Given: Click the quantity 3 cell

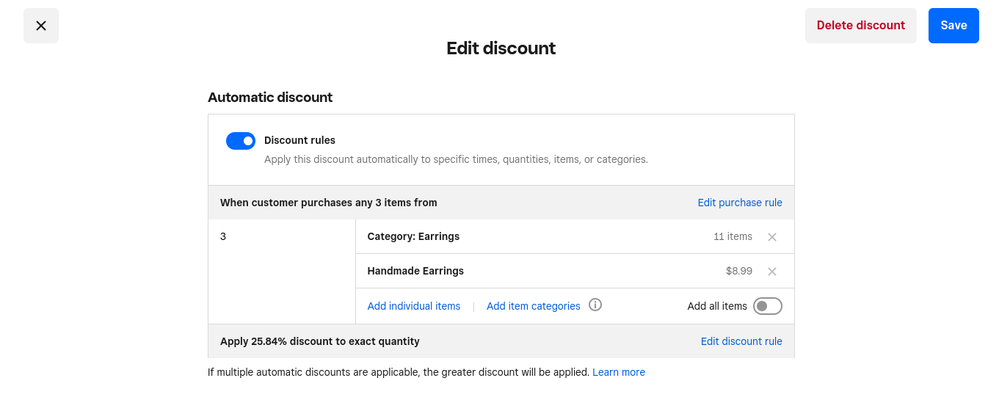Looking at the screenshot, I should 223,237.
